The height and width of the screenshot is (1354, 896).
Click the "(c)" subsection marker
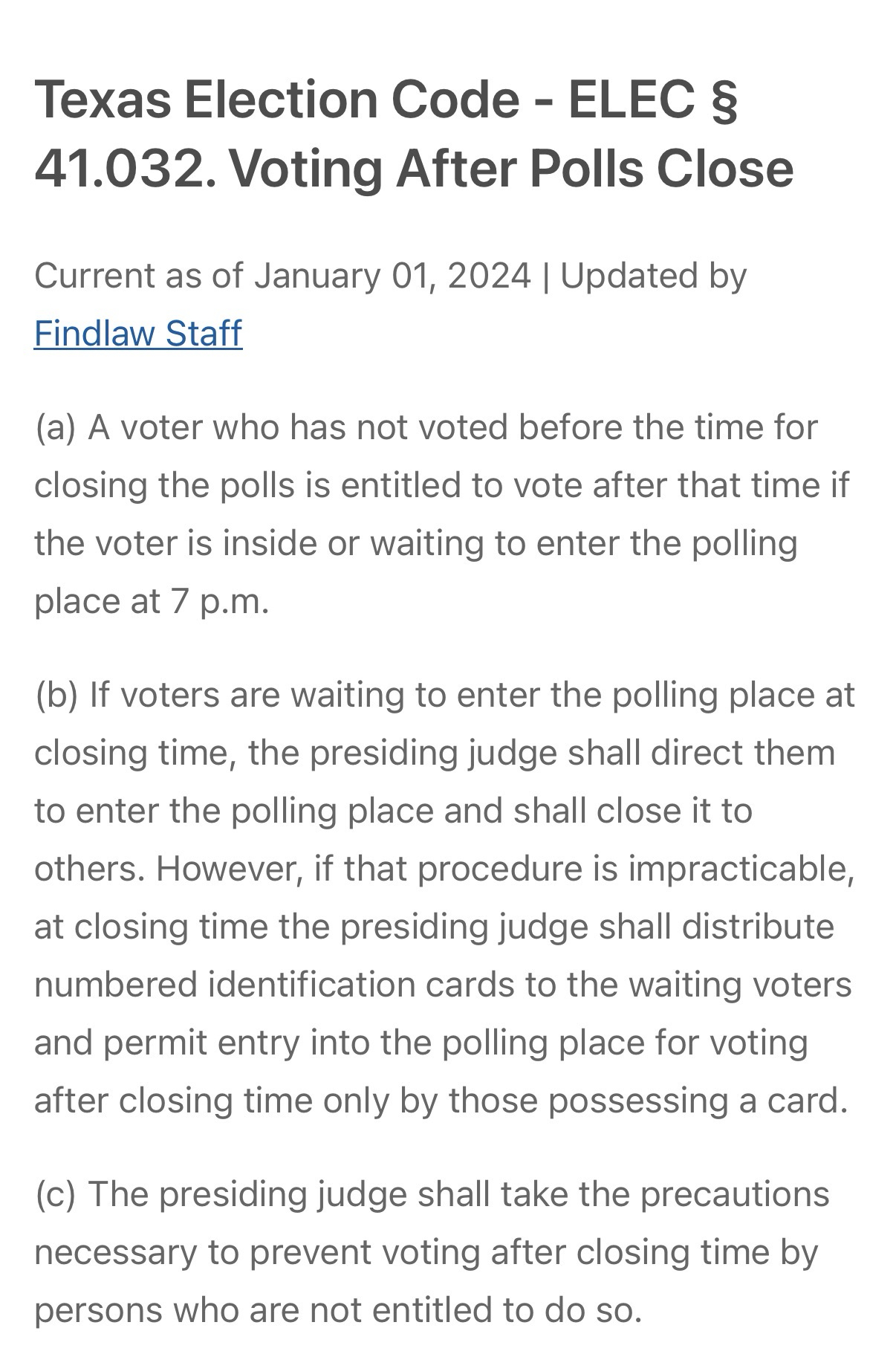point(55,1194)
